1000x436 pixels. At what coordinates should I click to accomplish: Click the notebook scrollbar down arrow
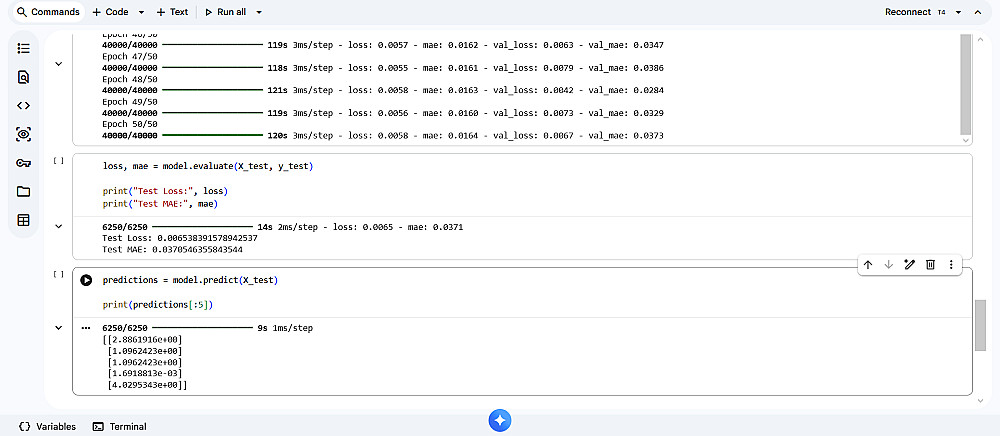click(981, 400)
